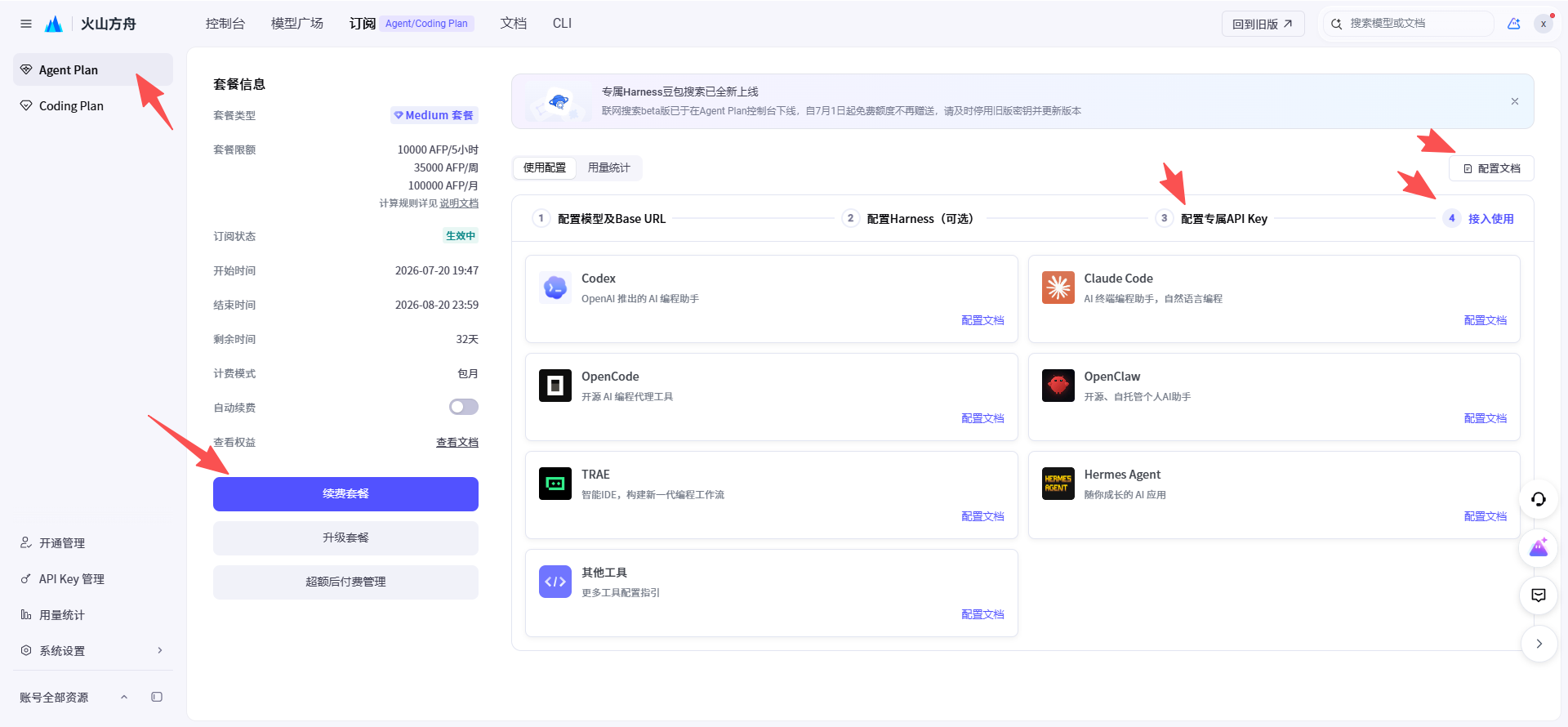Click the Claude Code icon
Image resolution: width=1568 pixels, height=727 pixels.
(1058, 288)
